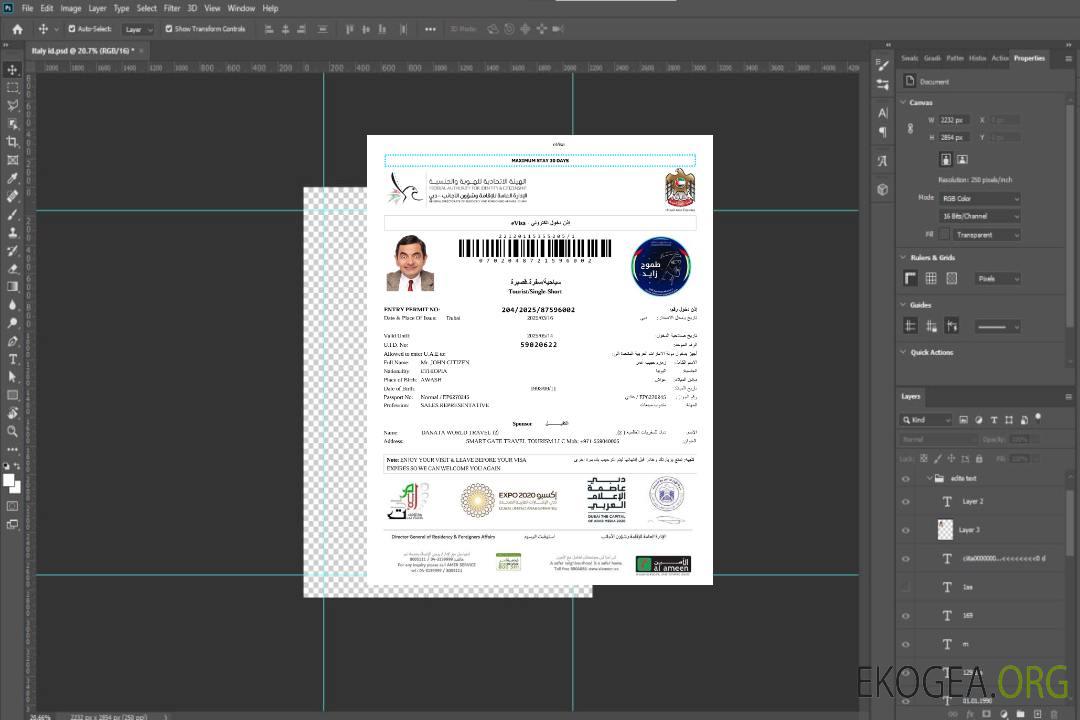Open the Layers panel menu

(1068, 397)
